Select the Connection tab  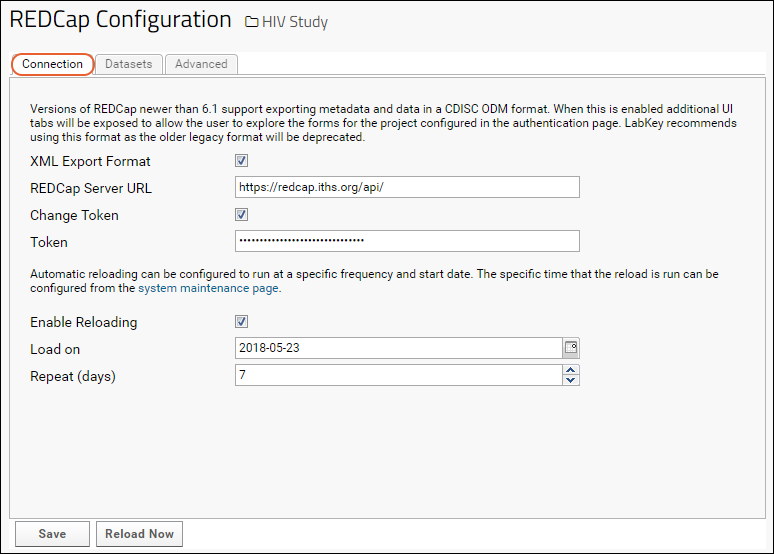(53, 64)
